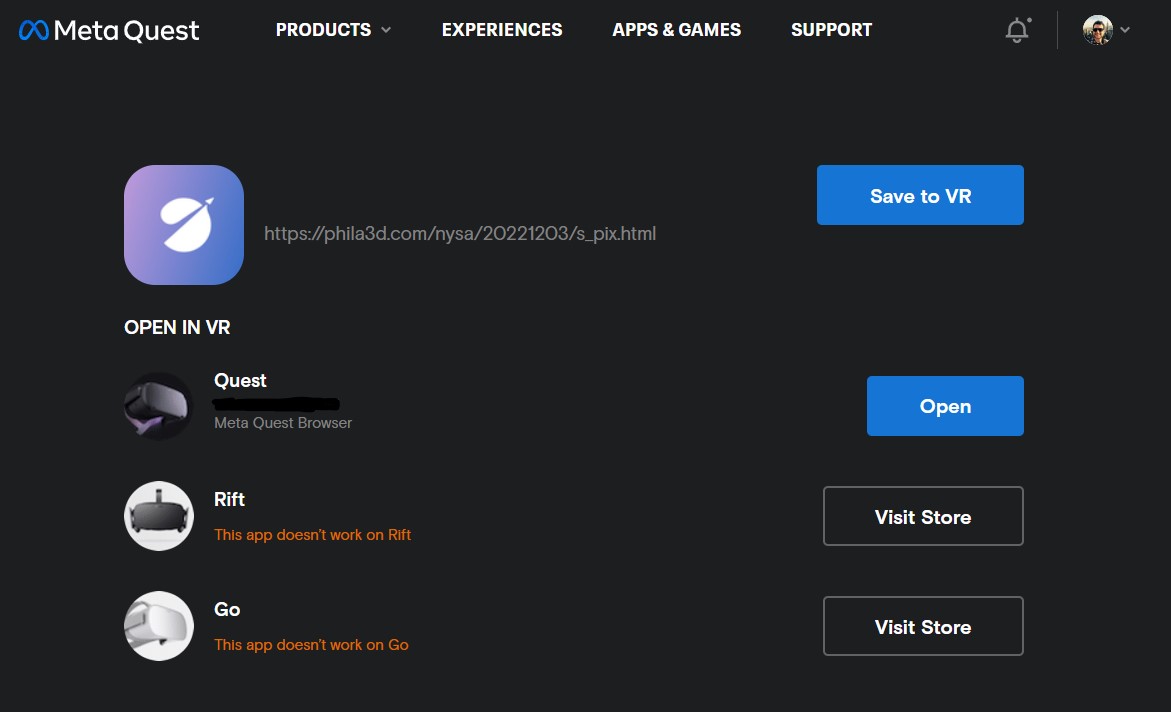Select the Go device name label
The width and height of the screenshot is (1171, 712).
[227, 610]
